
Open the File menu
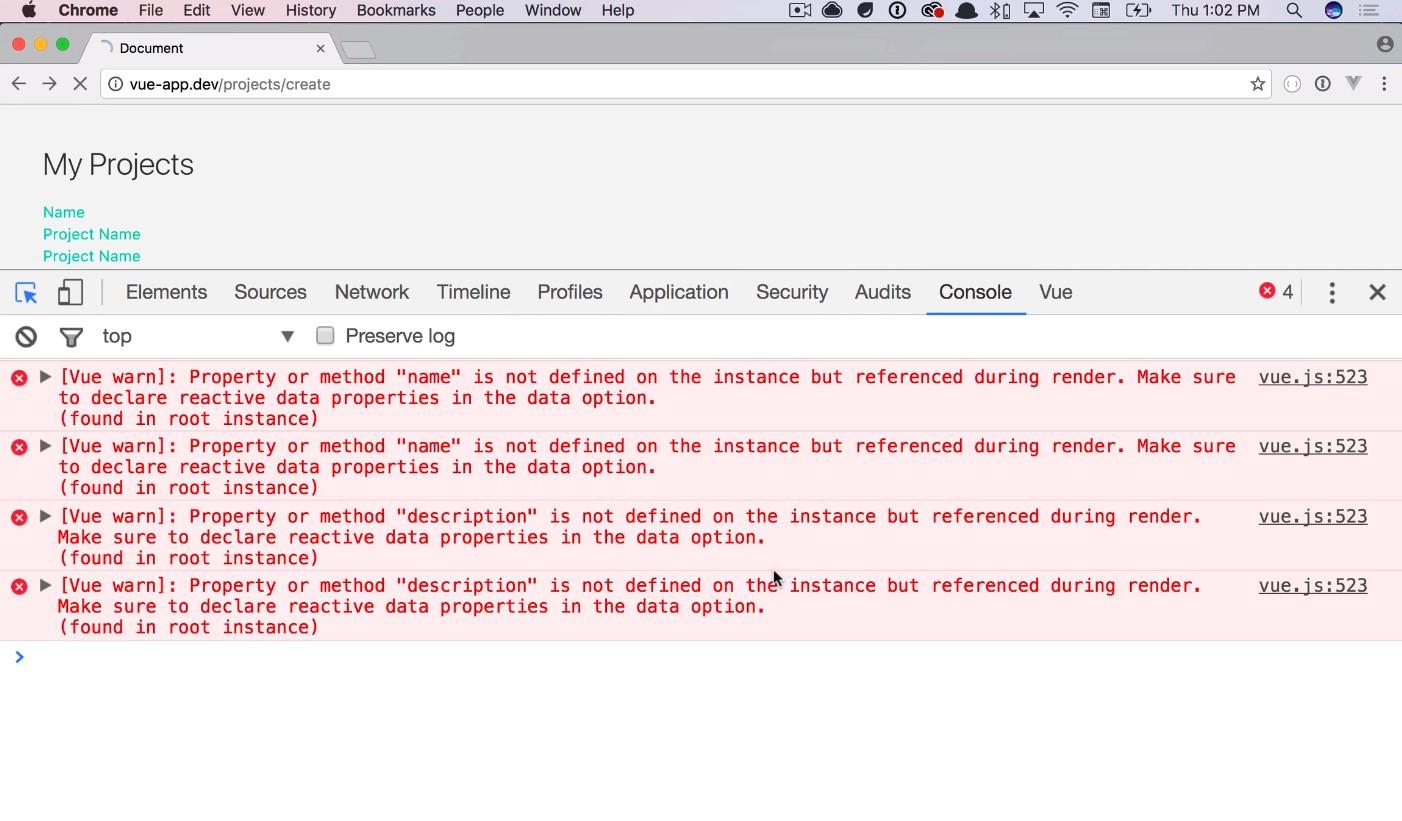click(x=151, y=10)
